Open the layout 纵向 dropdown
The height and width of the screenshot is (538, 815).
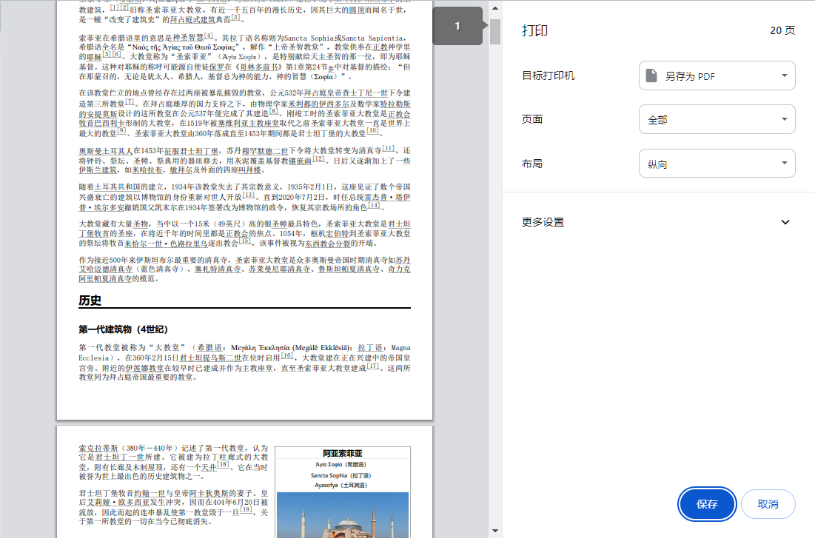pyautogui.click(x=717, y=164)
